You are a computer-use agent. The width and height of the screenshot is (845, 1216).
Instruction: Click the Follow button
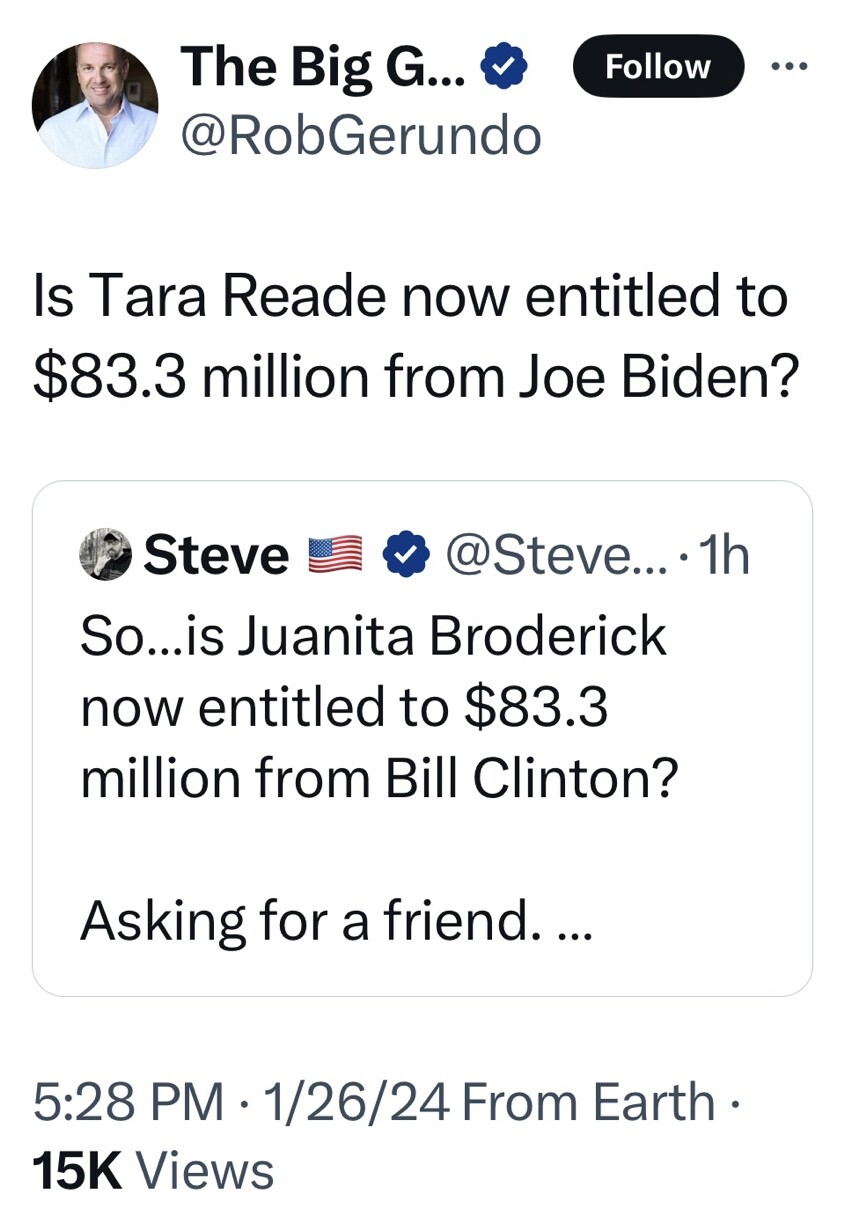[658, 67]
